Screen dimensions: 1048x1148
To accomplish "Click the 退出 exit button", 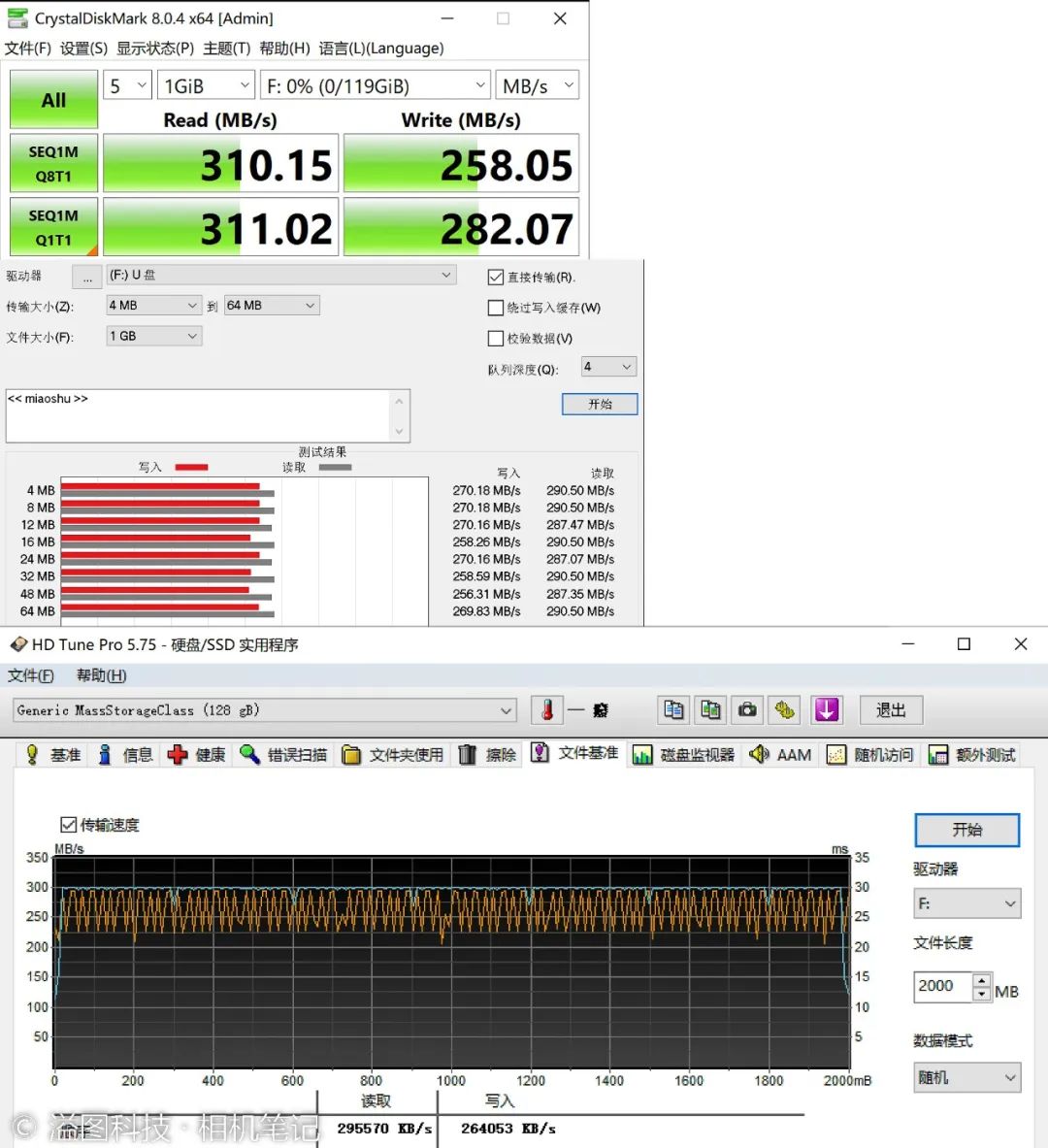I will tap(891, 709).
